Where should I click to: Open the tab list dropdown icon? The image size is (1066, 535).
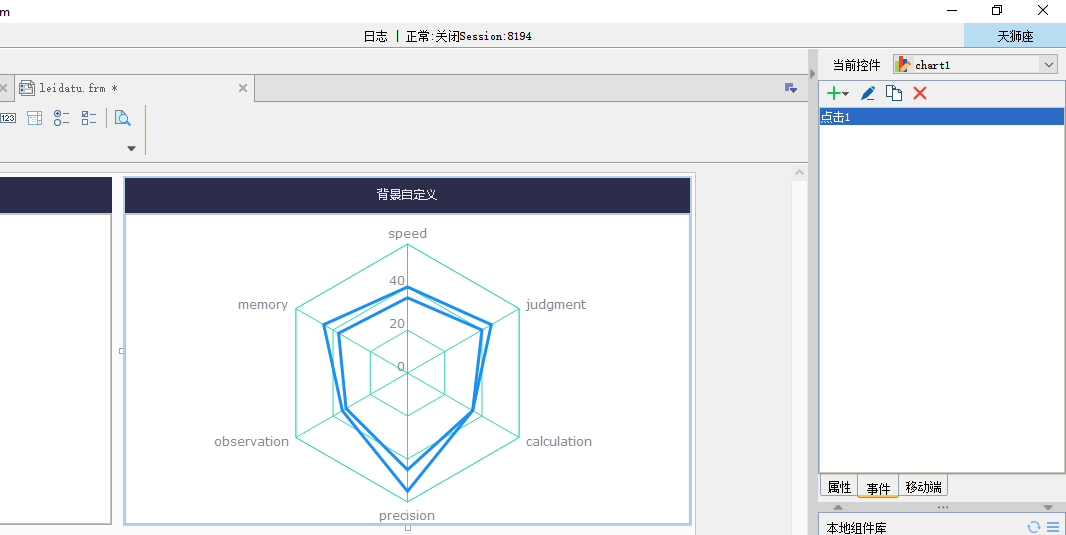pyautogui.click(x=791, y=88)
